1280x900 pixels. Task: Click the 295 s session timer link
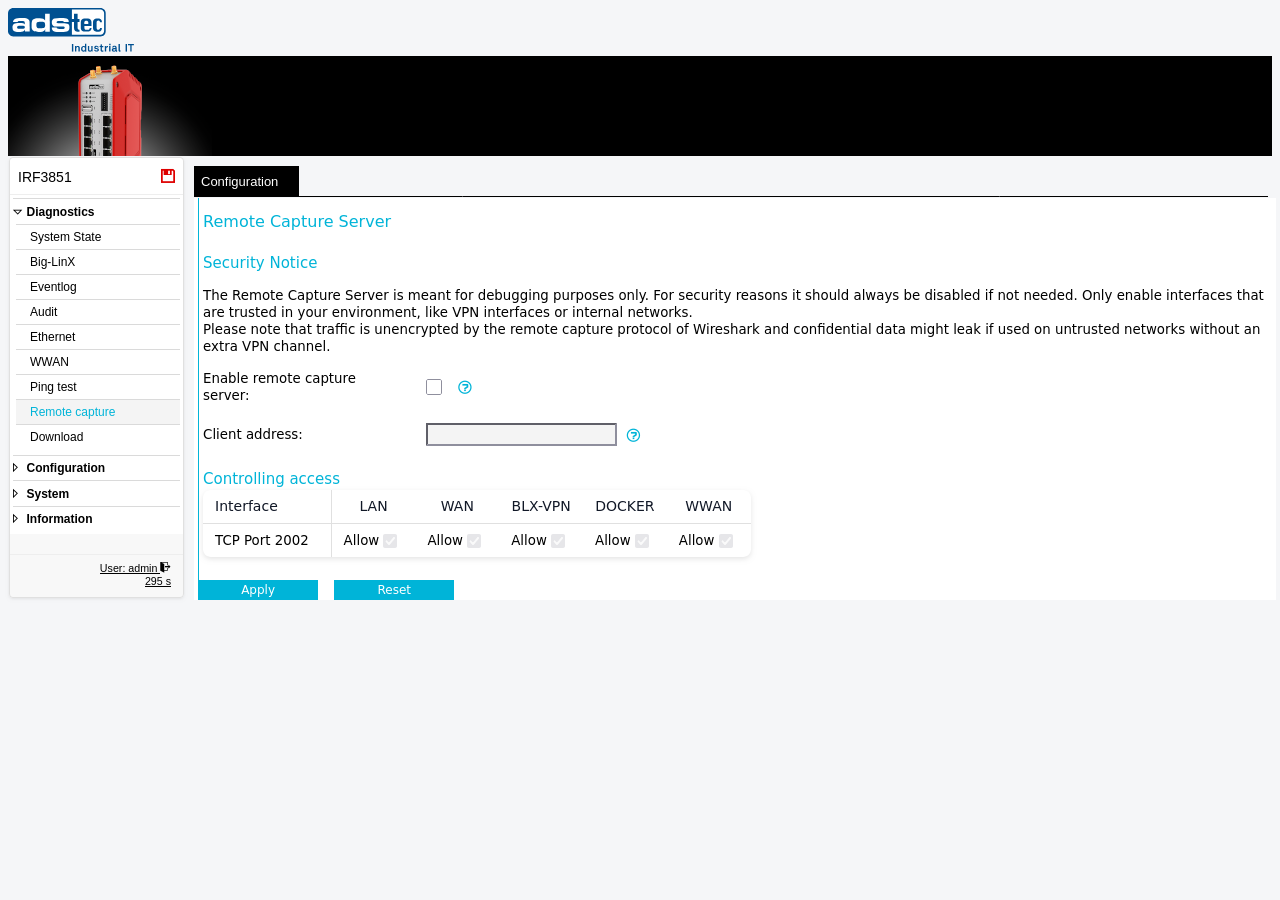click(158, 581)
